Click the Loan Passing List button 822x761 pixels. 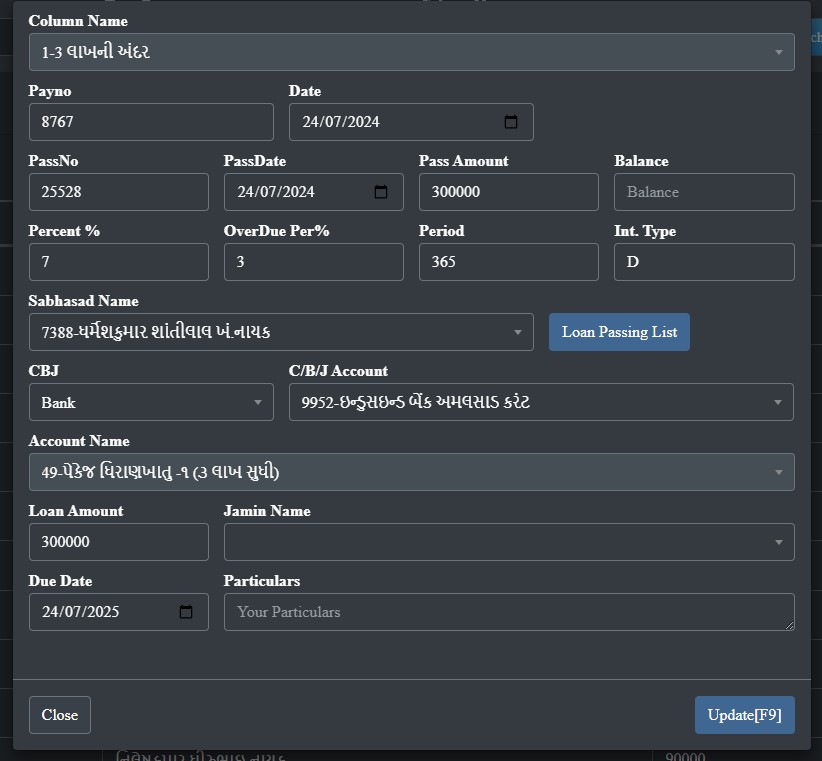coord(619,332)
